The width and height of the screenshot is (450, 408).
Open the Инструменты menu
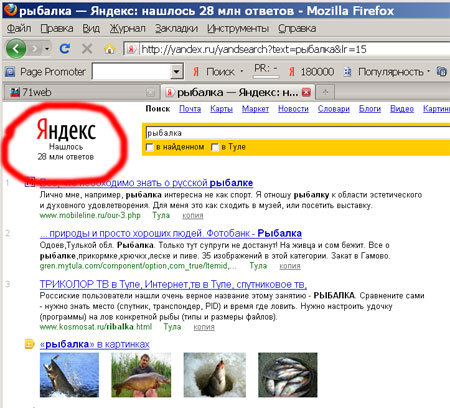point(238,28)
